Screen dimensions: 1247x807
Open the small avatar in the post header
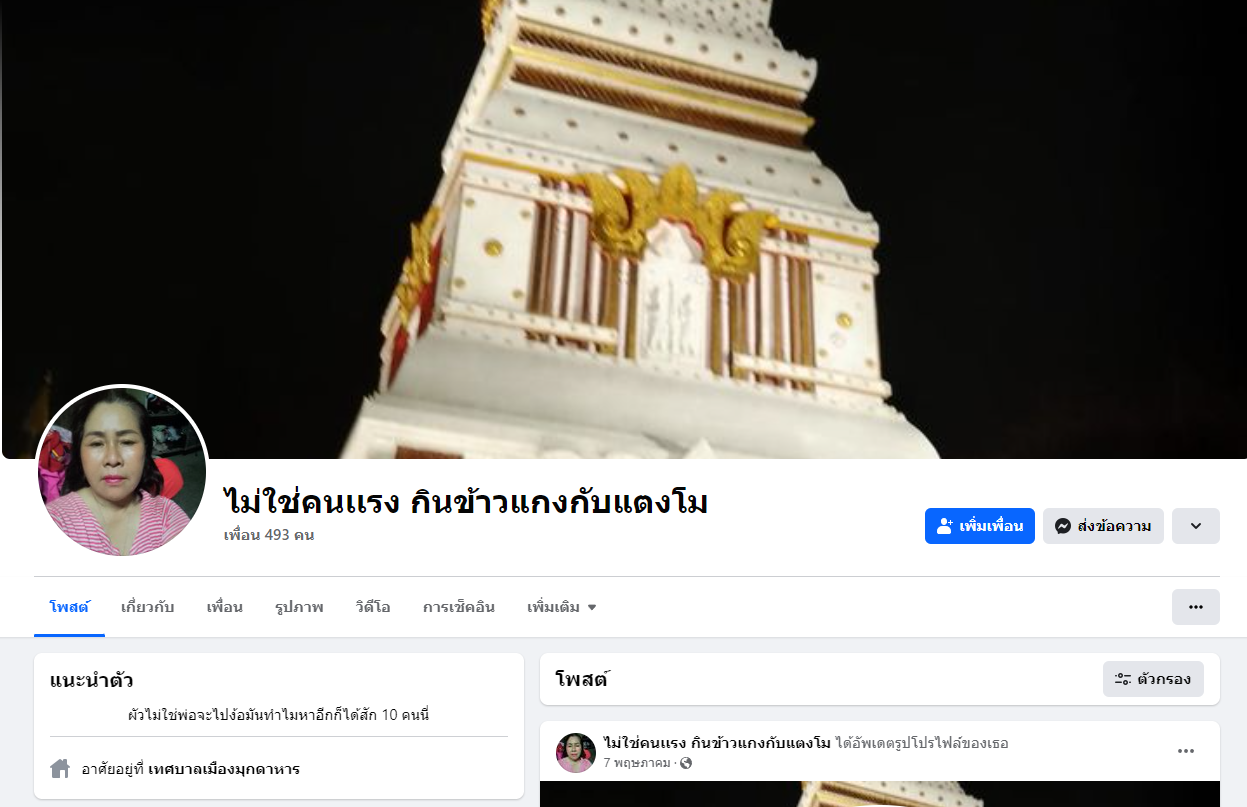[x=576, y=753]
